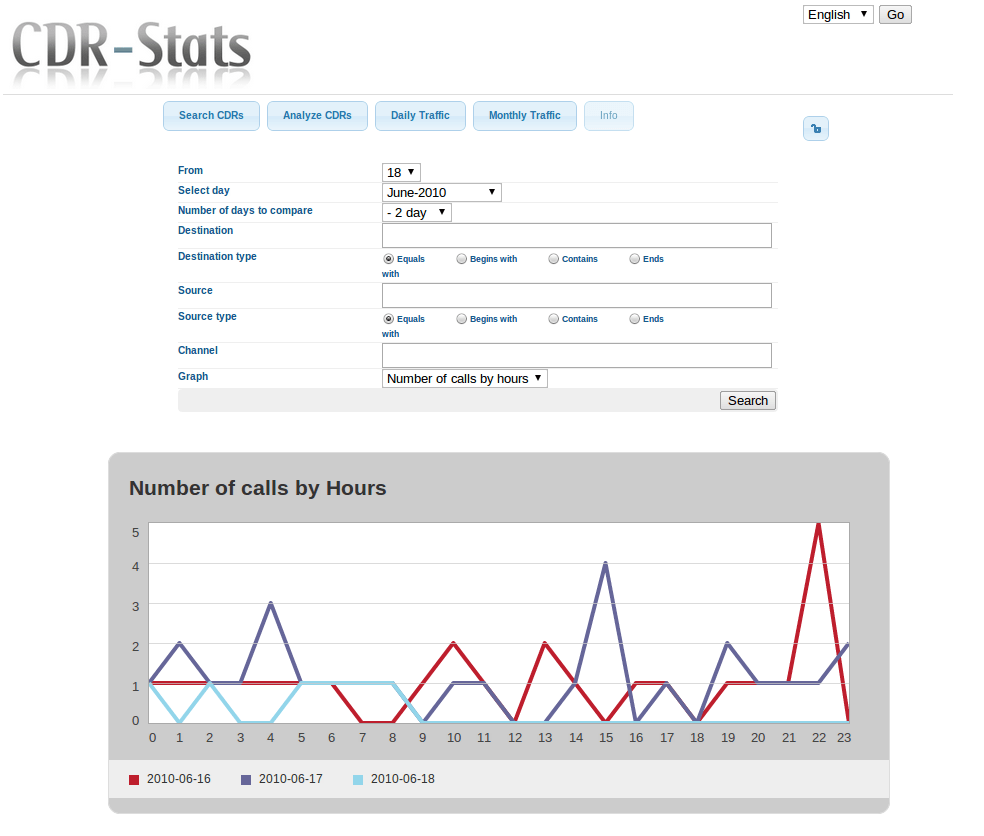Open the Analyze CDRs tab
984x836 pixels.
(x=317, y=116)
